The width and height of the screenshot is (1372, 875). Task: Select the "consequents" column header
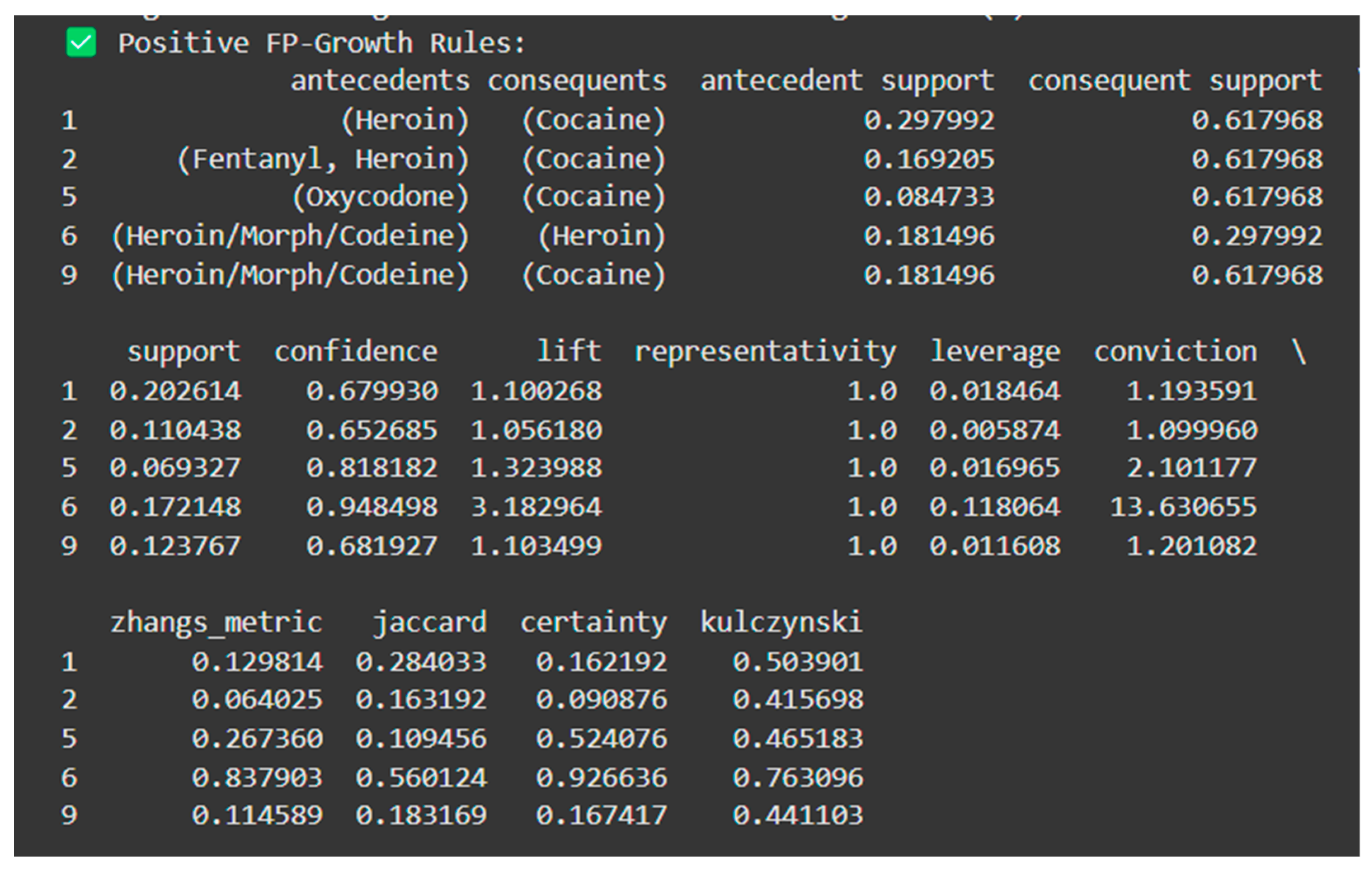pyautogui.click(x=577, y=81)
